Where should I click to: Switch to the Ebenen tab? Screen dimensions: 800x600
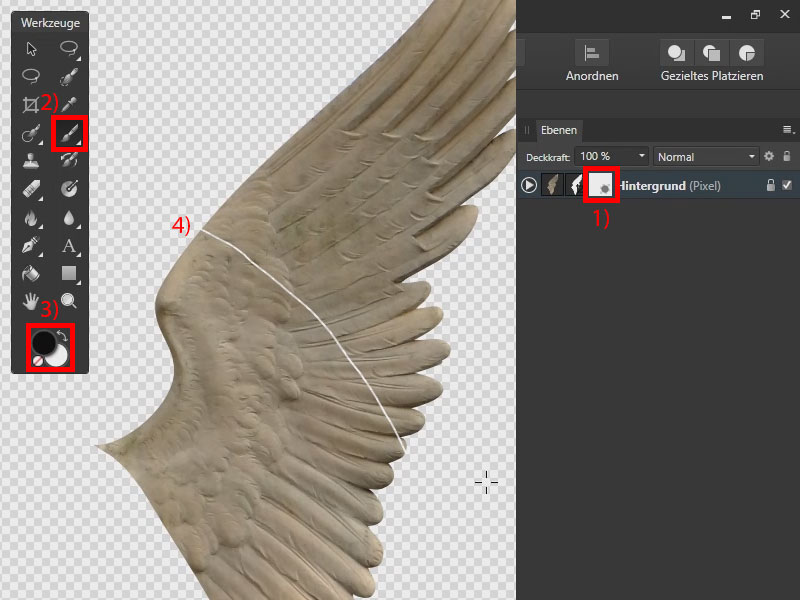559,130
